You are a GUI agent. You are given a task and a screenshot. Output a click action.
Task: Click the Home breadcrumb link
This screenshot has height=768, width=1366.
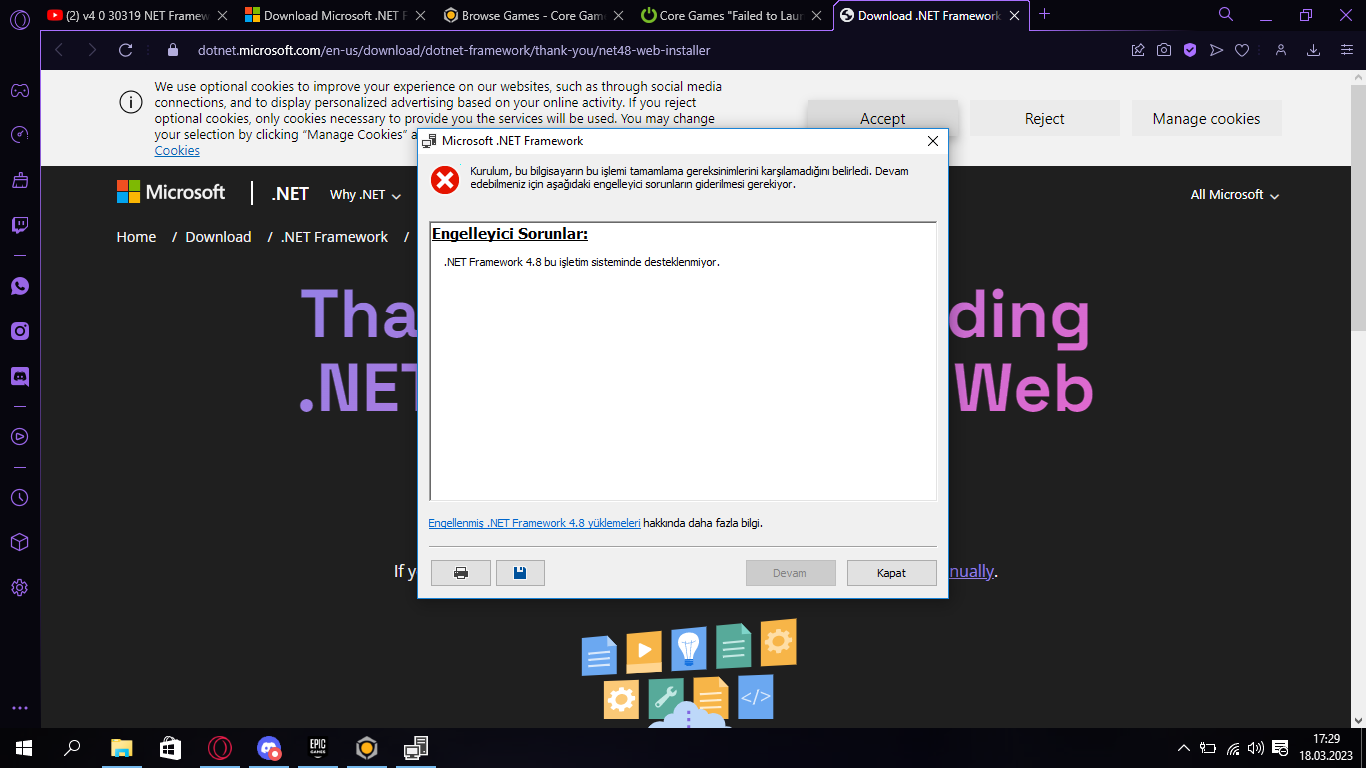pyautogui.click(x=136, y=237)
